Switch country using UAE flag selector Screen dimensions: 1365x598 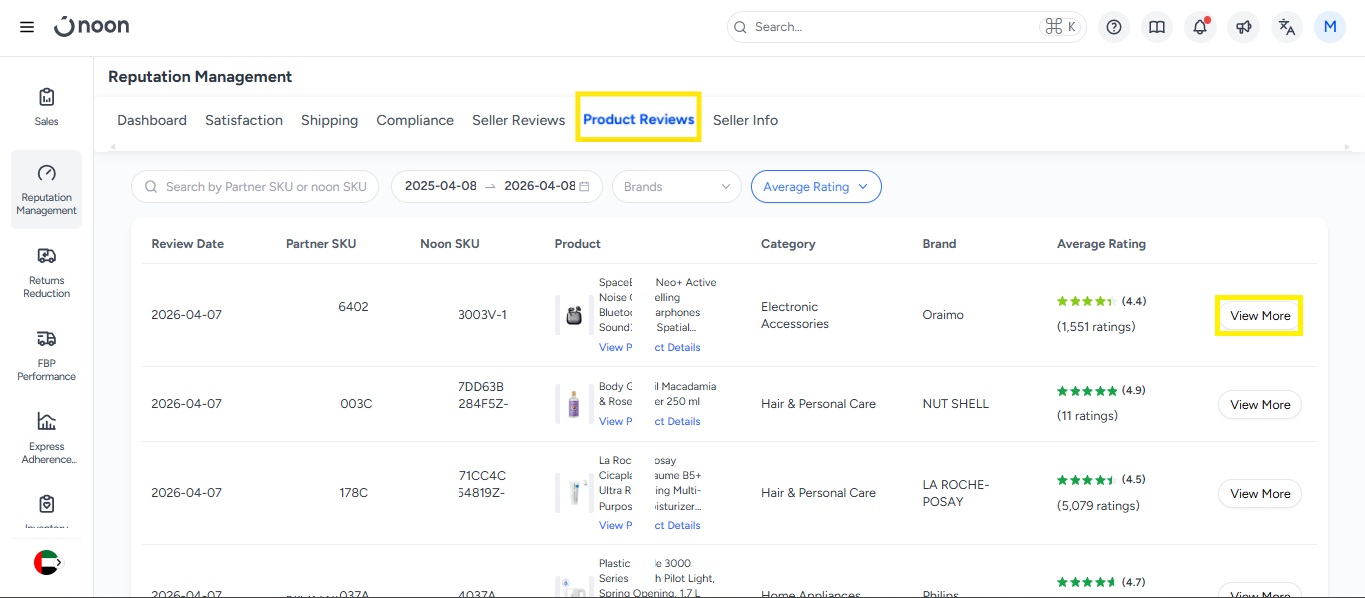pyautogui.click(x=47, y=562)
